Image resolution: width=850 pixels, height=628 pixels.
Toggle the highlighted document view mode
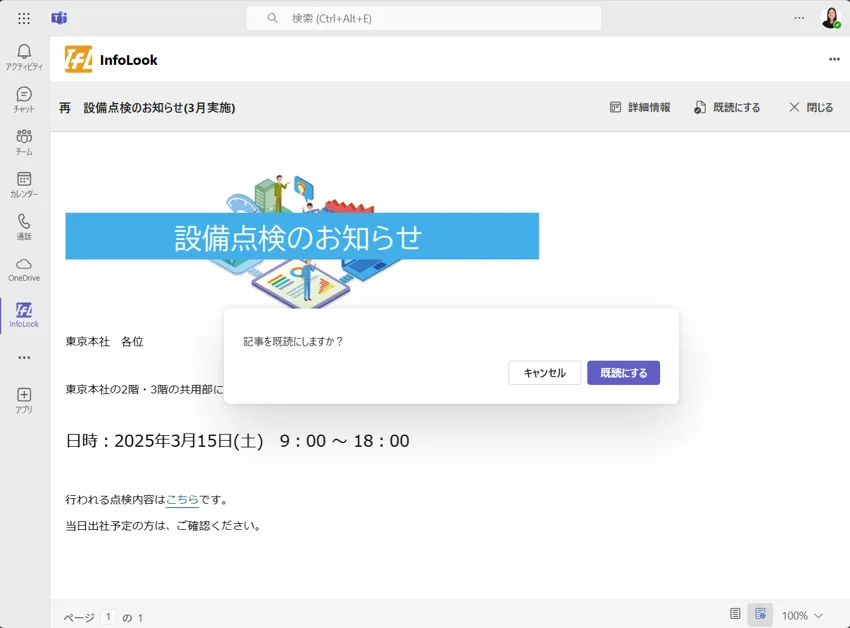coord(760,614)
